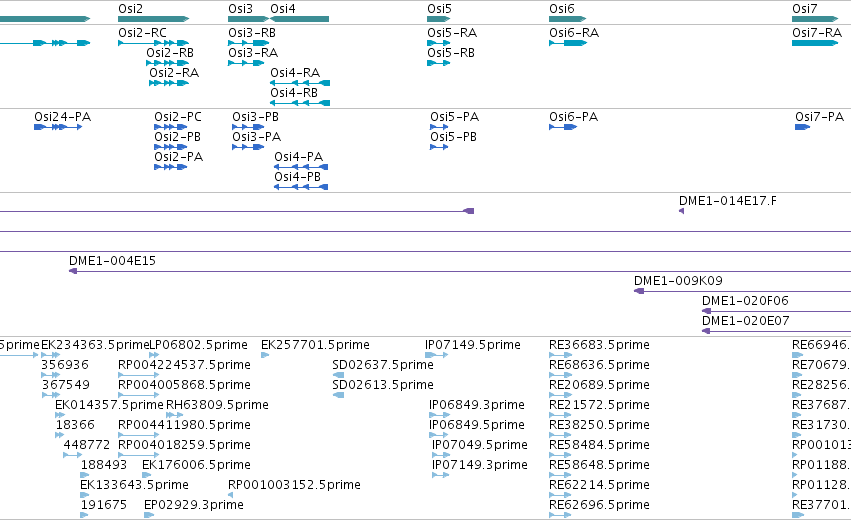Click EST RE20689.5prime
Viewport: 851px width, 520px height.
599,385
